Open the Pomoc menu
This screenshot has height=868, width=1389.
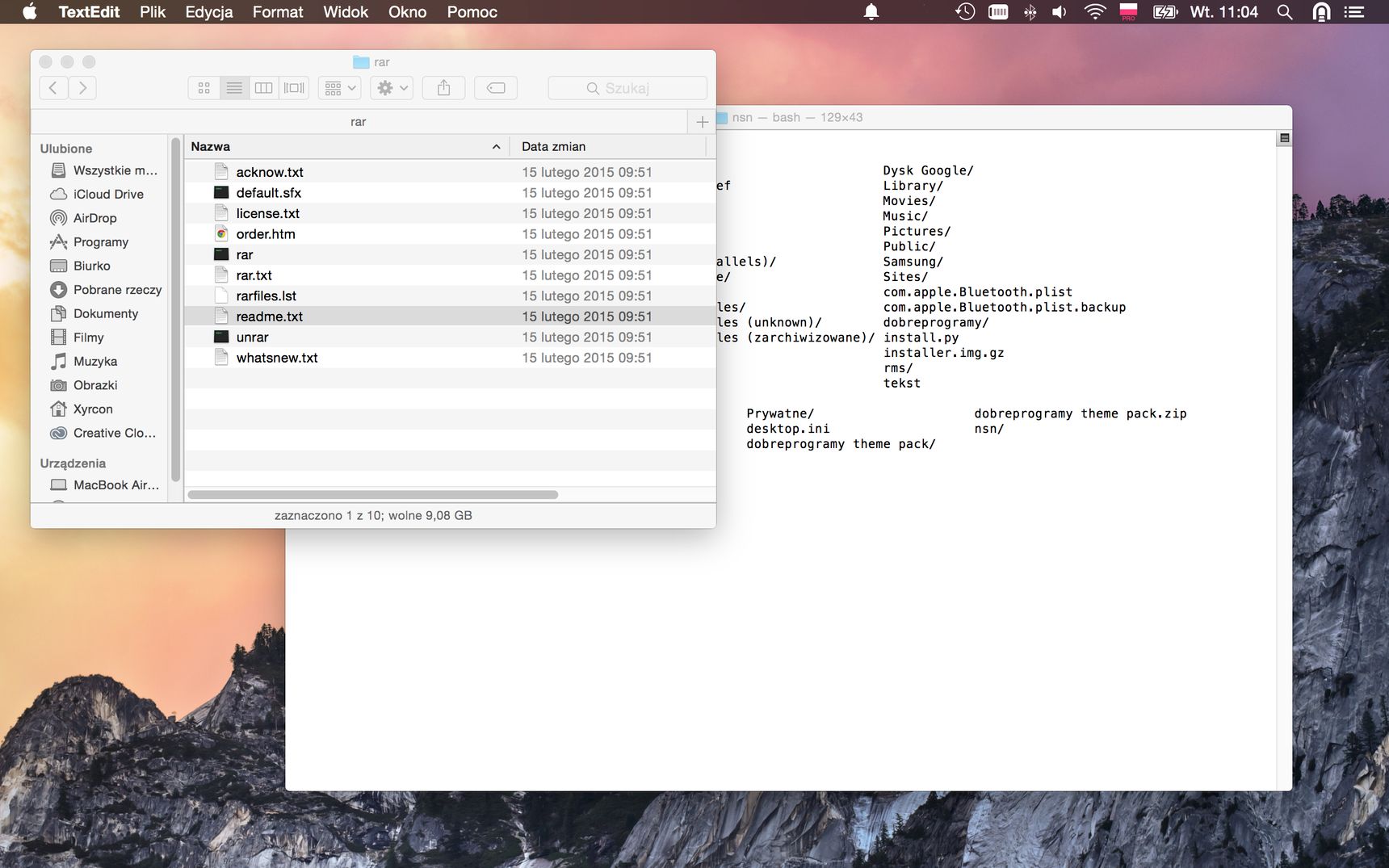tap(472, 12)
